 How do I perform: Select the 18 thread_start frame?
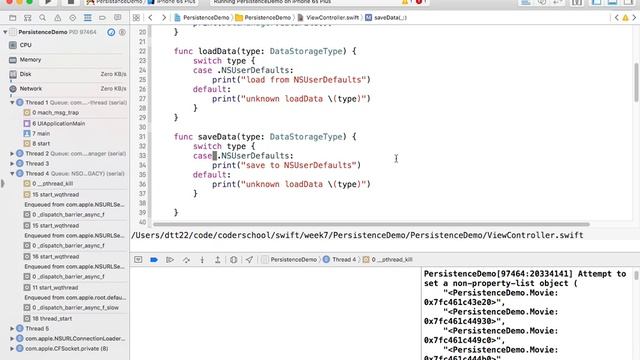pyautogui.click(x=47, y=318)
